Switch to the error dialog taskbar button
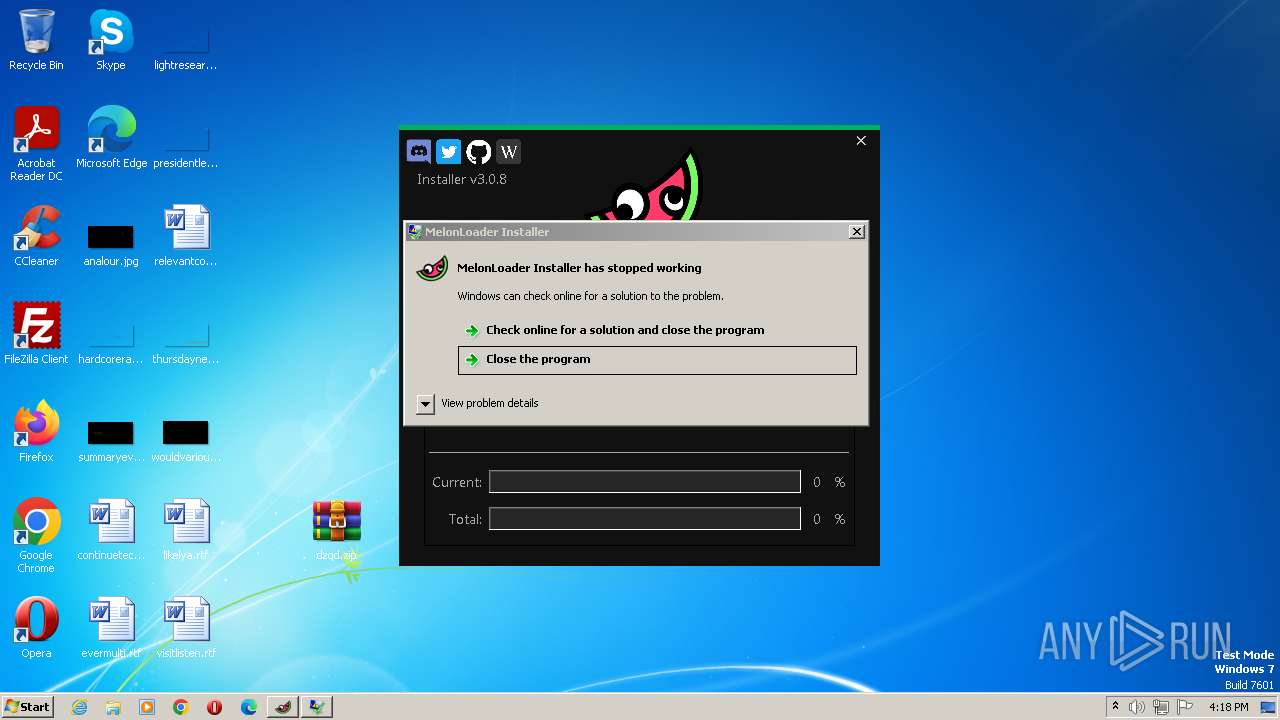The height and width of the screenshot is (720, 1280). [x=318, y=707]
